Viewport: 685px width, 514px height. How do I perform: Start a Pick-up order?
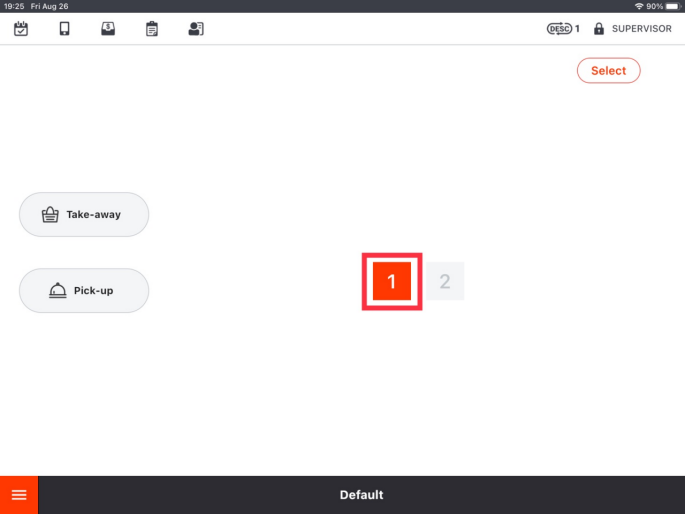coord(84,290)
